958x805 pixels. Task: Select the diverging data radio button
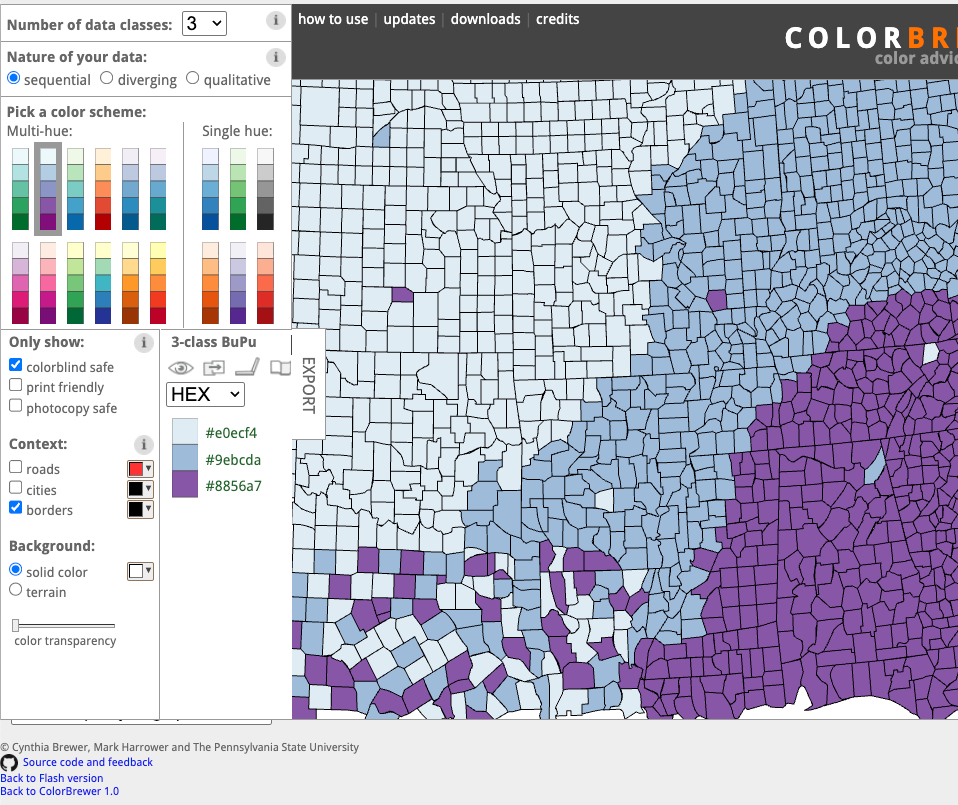(x=106, y=78)
